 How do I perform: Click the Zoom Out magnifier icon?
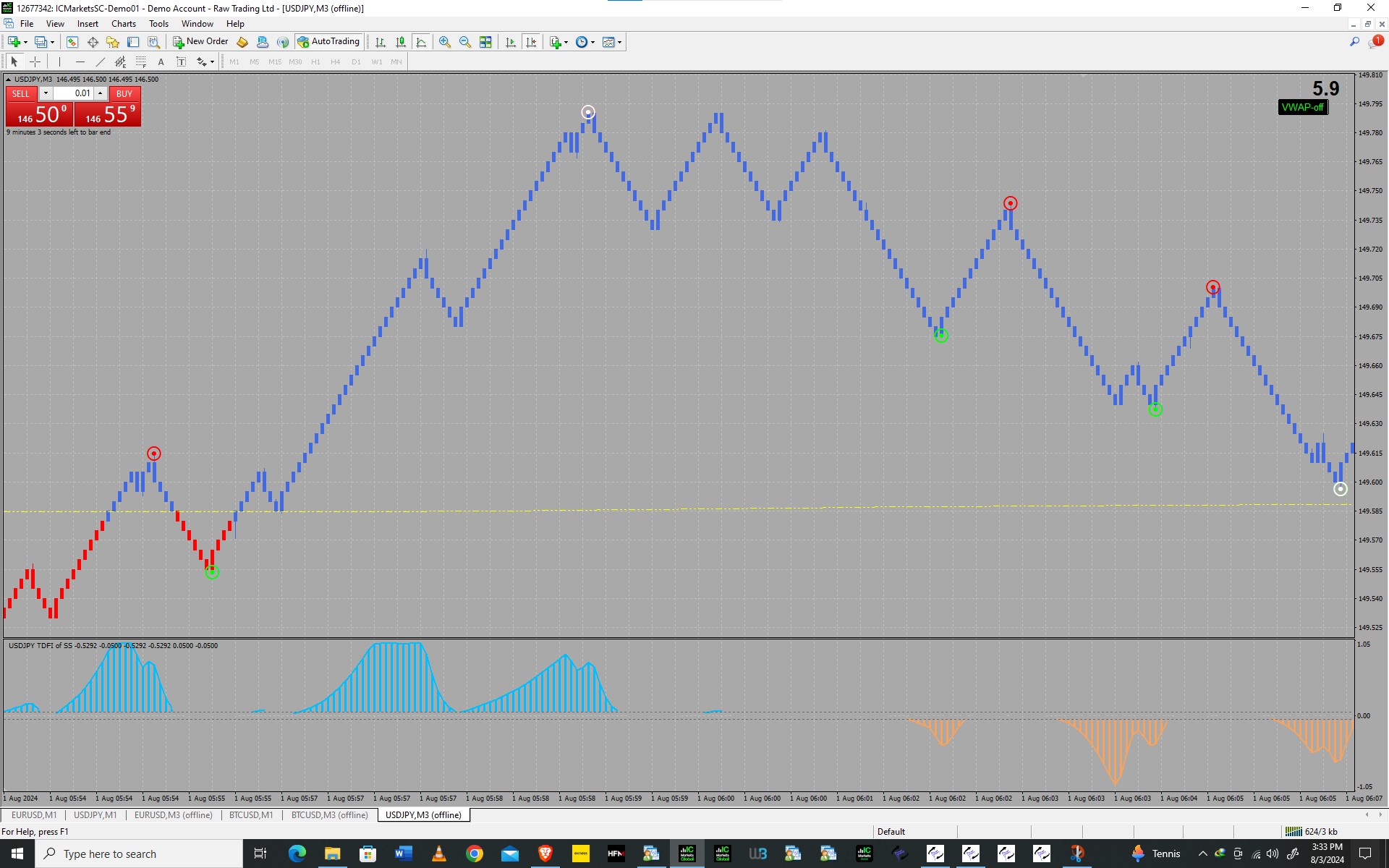[465, 42]
